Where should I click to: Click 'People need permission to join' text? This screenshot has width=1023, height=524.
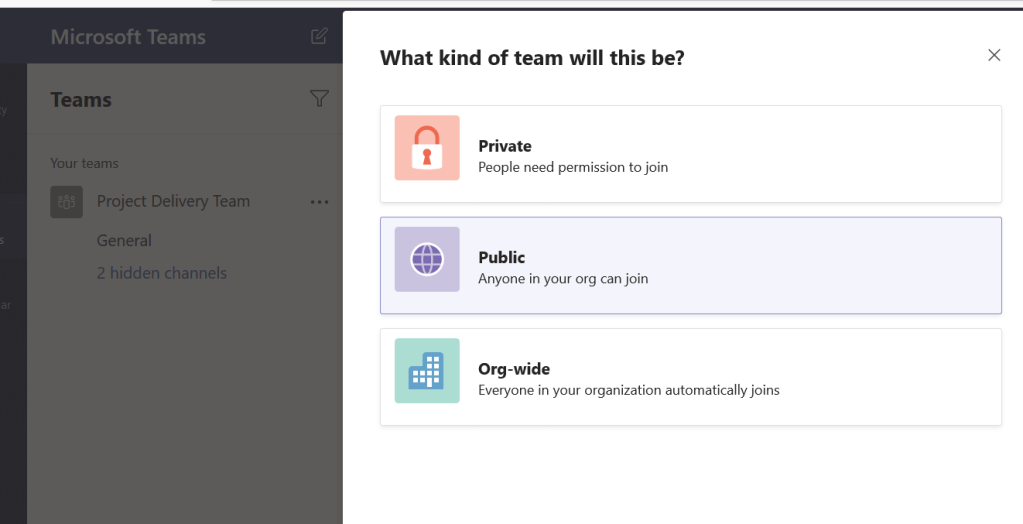pyautogui.click(x=573, y=167)
